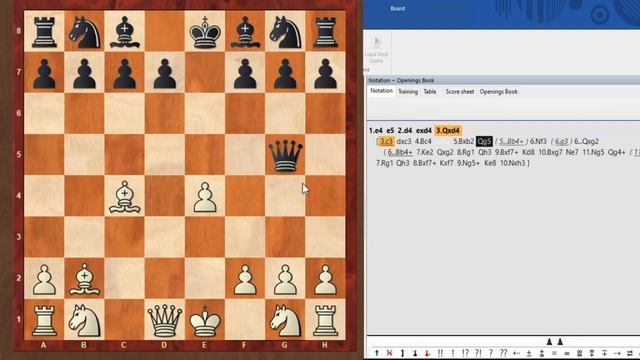Click the equal position = symbol

click(554, 353)
